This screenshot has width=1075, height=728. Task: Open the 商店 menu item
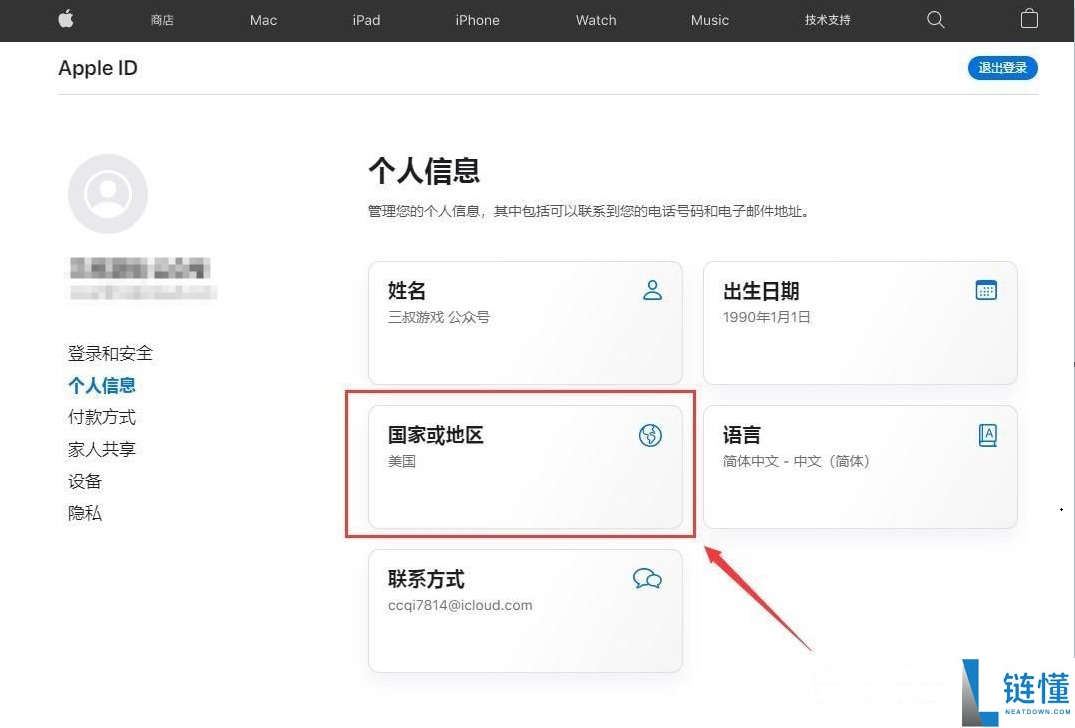pos(162,20)
